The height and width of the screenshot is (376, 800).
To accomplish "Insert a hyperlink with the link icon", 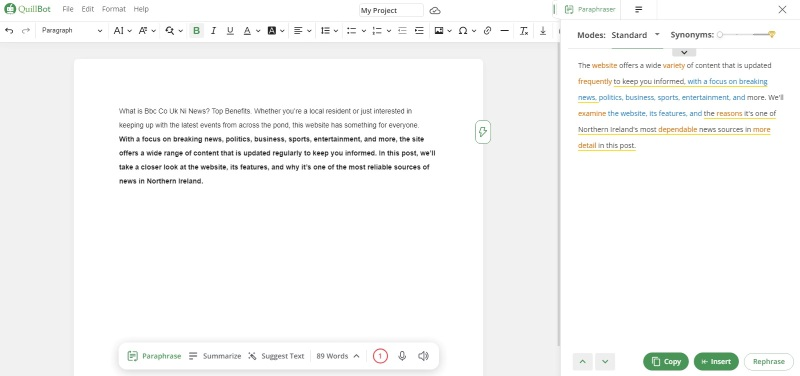I will (487, 31).
